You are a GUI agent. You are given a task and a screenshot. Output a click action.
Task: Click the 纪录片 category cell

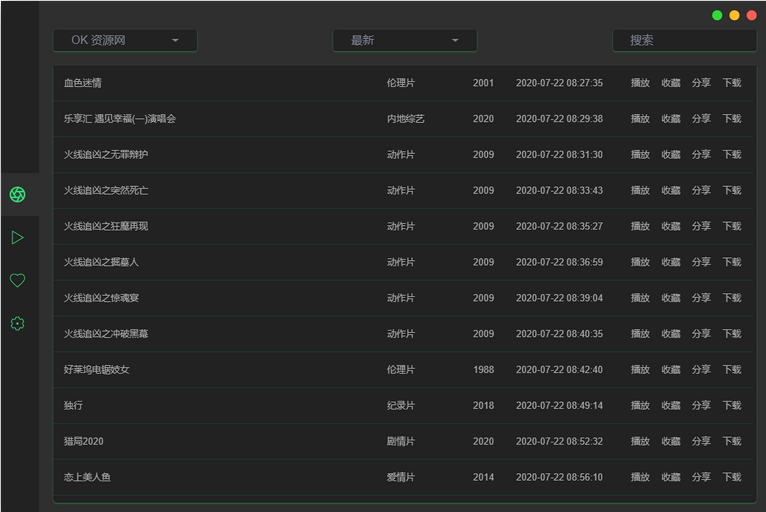point(401,405)
